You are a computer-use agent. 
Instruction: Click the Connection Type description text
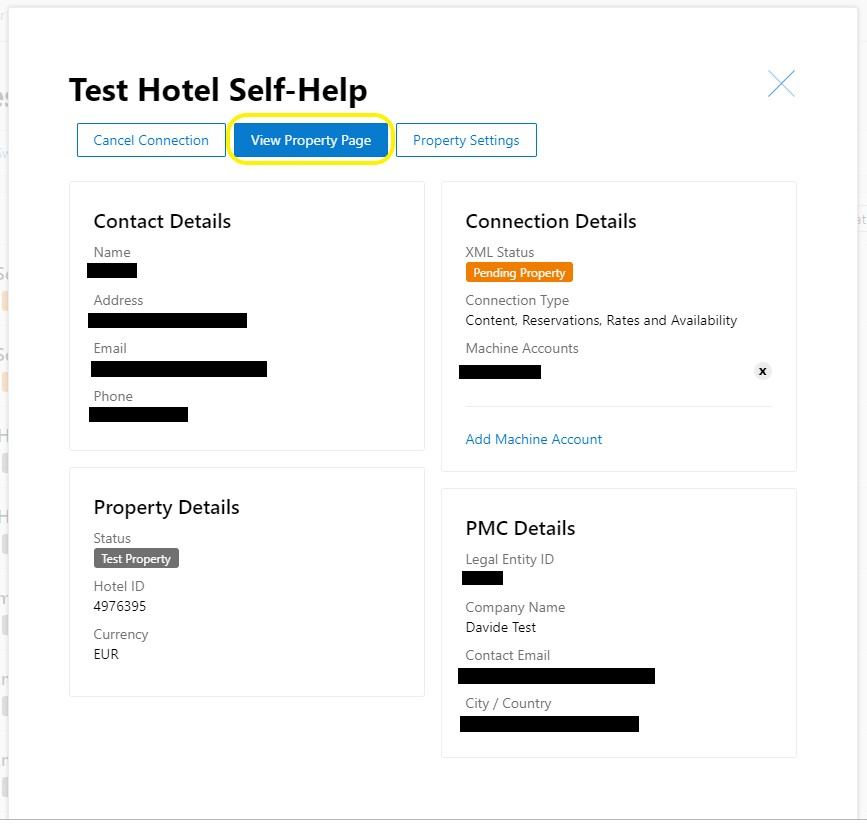pos(601,320)
